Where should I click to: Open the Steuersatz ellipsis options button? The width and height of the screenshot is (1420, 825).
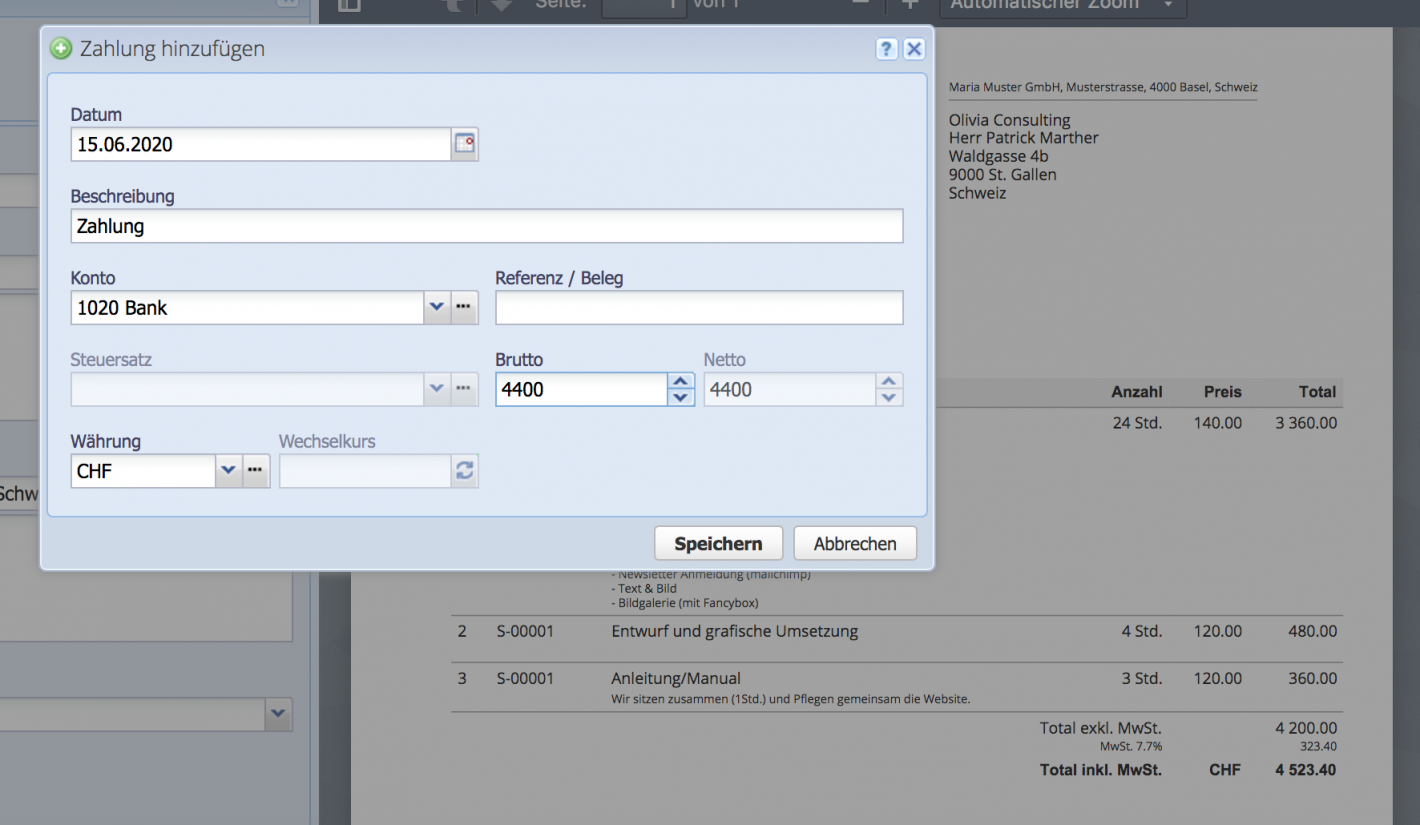click(x=463, y=388)
